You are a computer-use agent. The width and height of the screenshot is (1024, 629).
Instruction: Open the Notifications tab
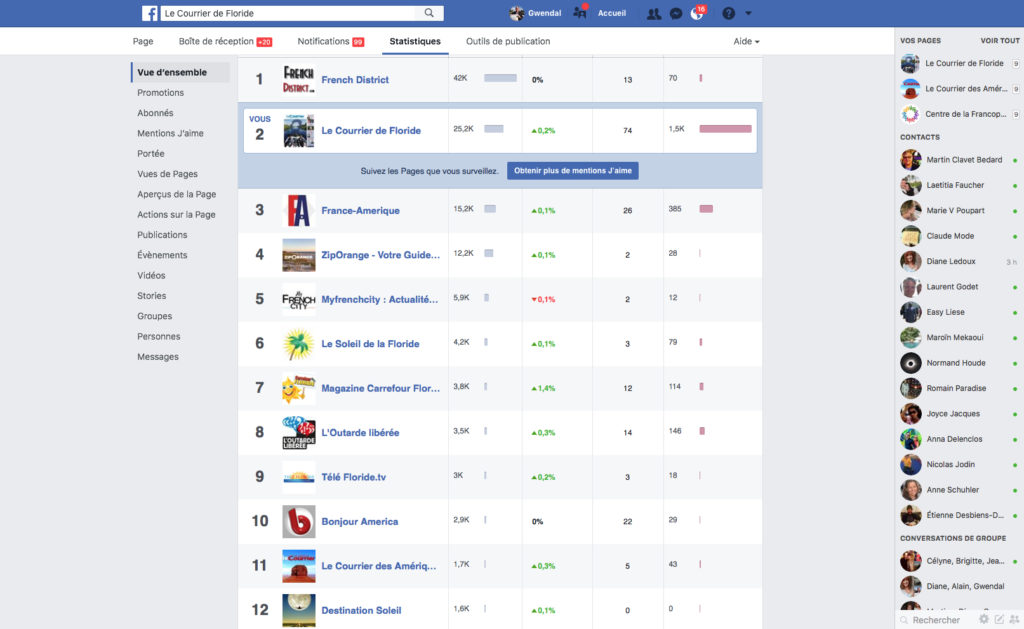point(330,41)
